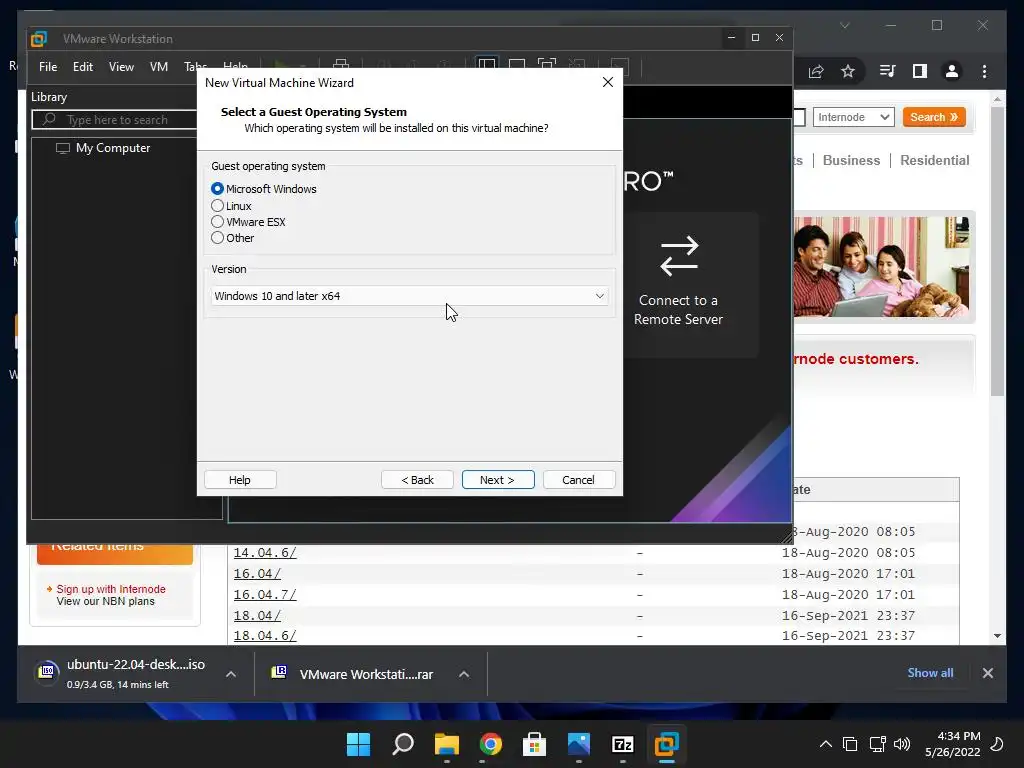Open the 16.04.7/ directory link
The height and width of the screenshot is (768, 1024).
tap(264, 594)
